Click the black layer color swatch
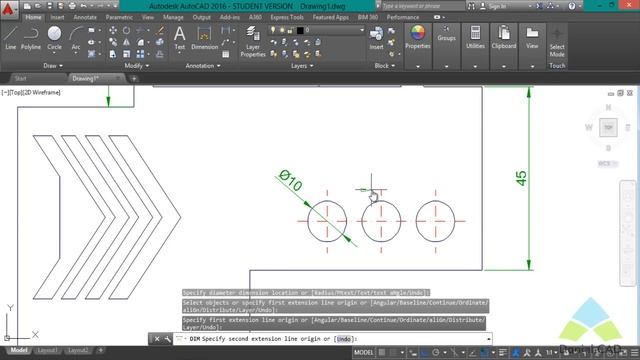Screen dimensions: 640x360 [300, 30]
